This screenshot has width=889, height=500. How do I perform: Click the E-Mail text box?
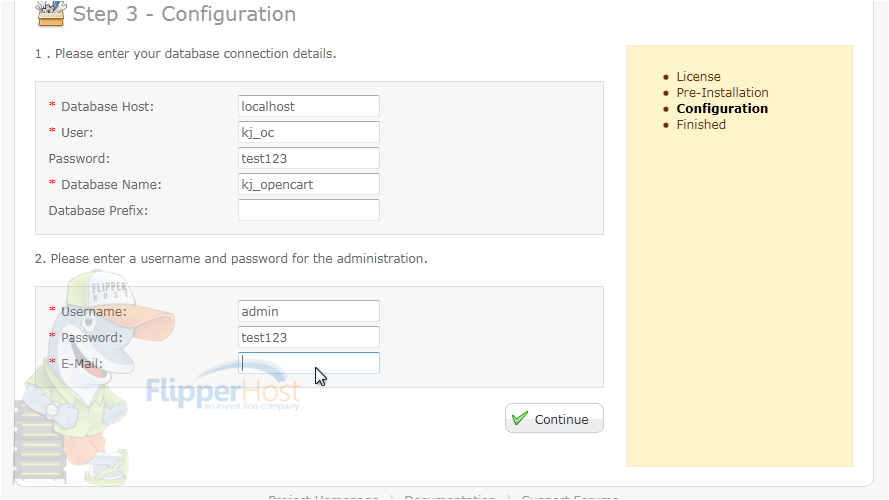(308, 363)
